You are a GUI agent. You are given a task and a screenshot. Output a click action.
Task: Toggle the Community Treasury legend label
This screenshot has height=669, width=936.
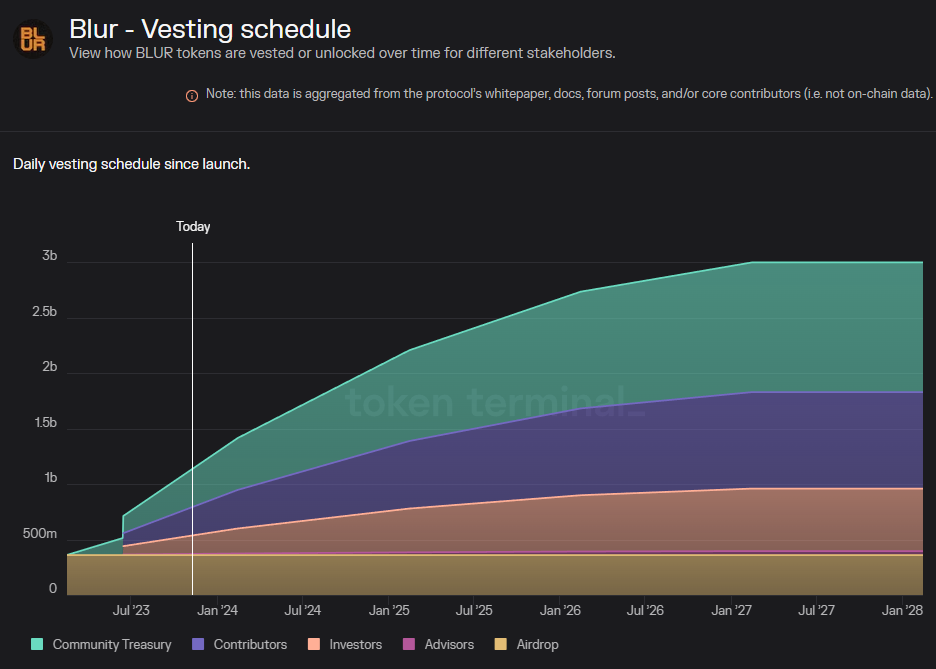(111, 645)
